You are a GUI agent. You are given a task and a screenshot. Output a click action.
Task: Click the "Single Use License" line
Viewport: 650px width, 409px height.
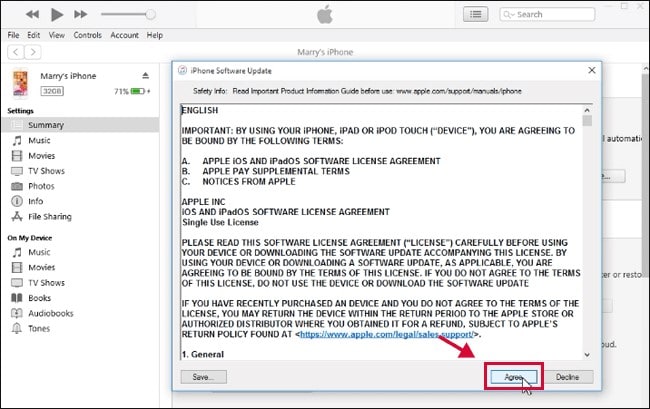click(x=220, y=223)
